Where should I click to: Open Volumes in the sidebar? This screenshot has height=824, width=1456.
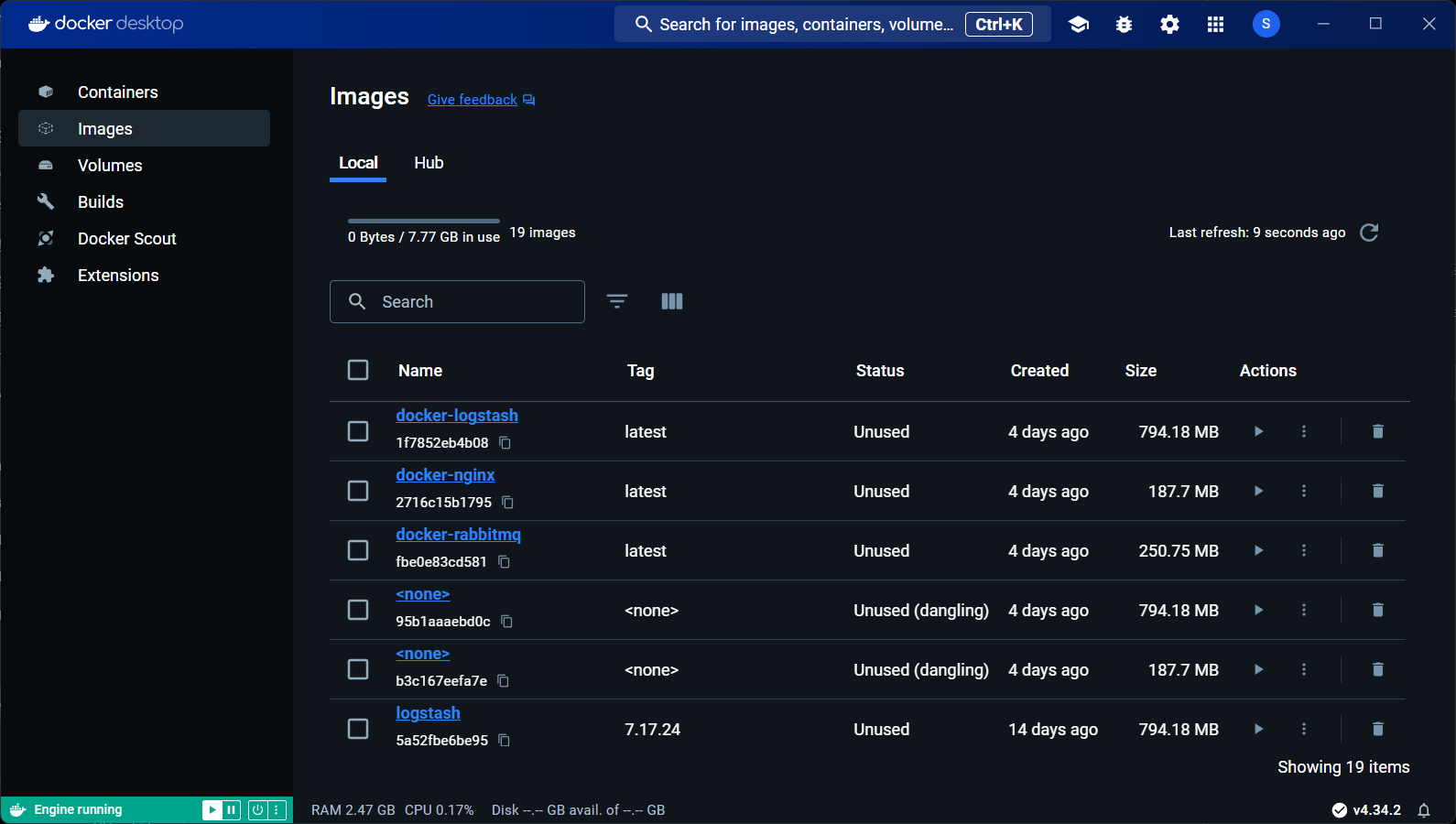click(x=144, y=165)
